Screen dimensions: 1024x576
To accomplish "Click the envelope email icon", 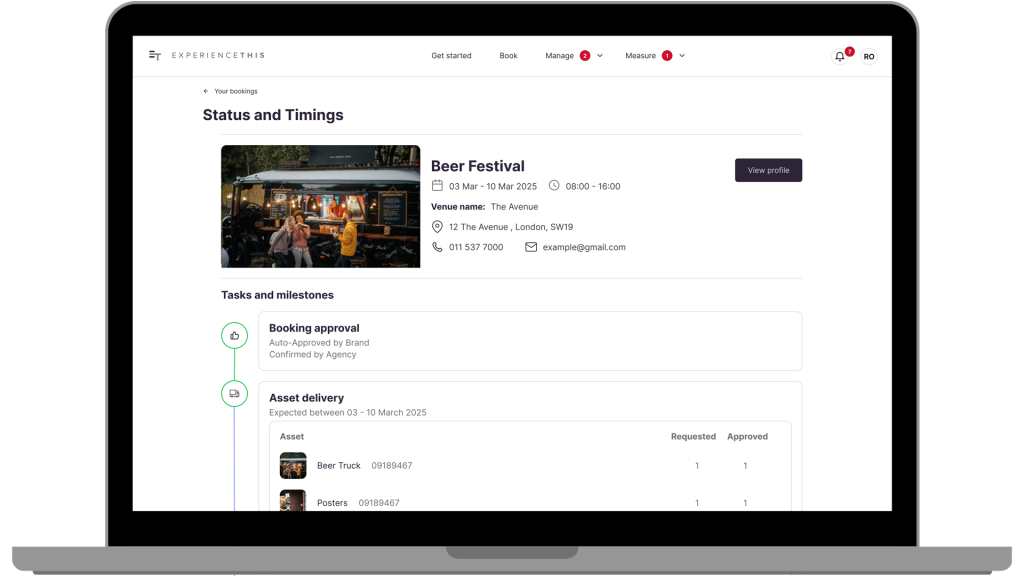I will pyautogui.click(x=531, y=247).
